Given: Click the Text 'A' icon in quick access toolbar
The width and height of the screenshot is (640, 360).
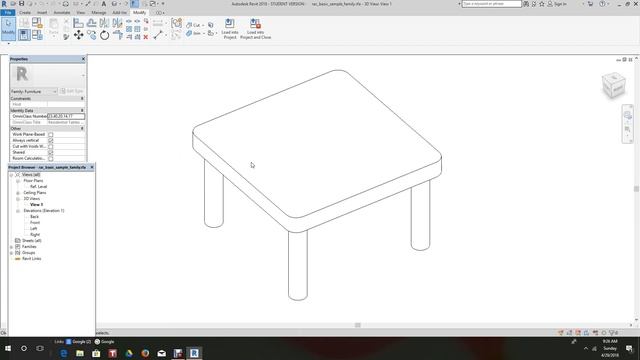Looking at the screenshot, I should [104, 4].
